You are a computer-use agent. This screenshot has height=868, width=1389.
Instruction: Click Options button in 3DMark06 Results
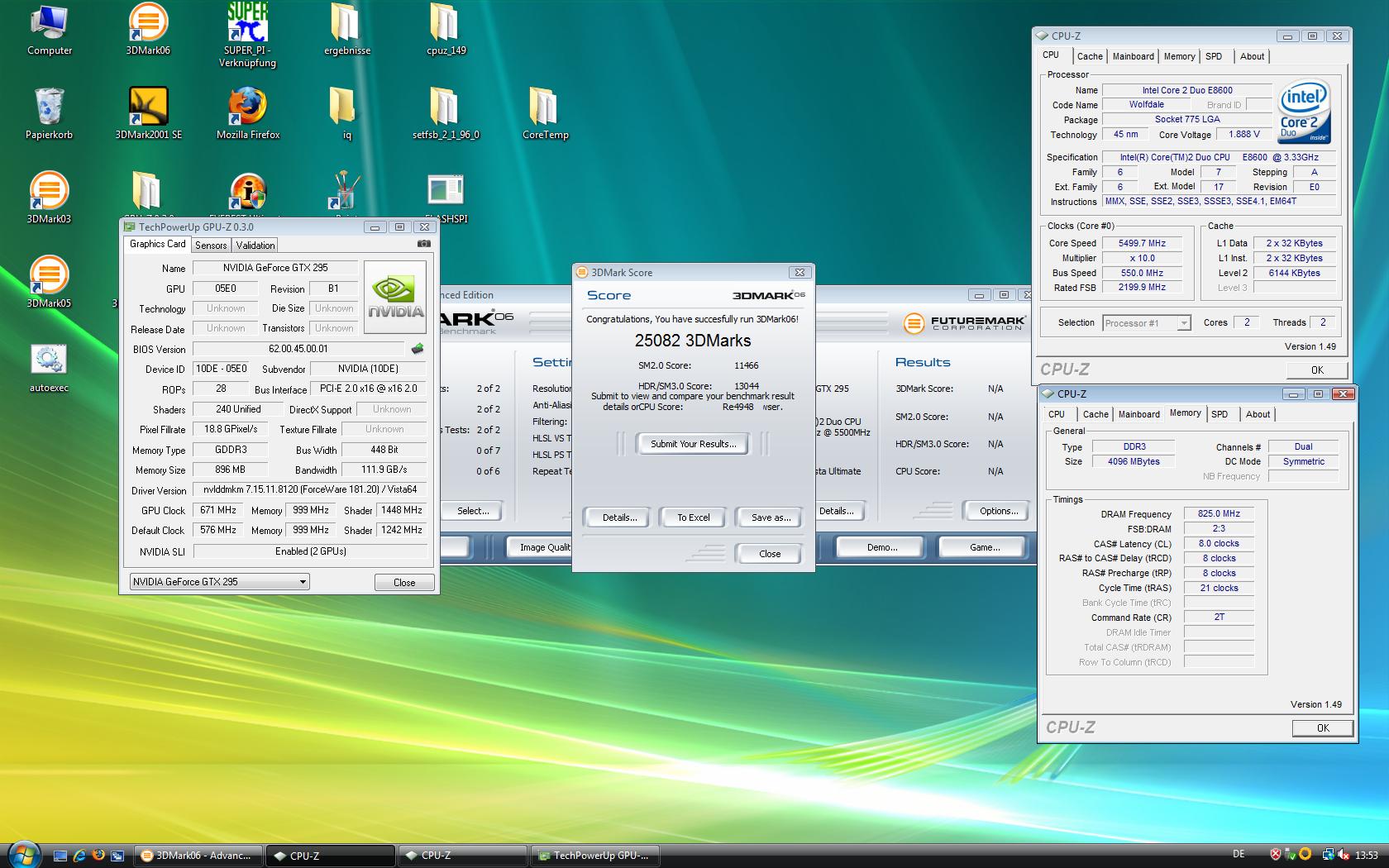999,511
